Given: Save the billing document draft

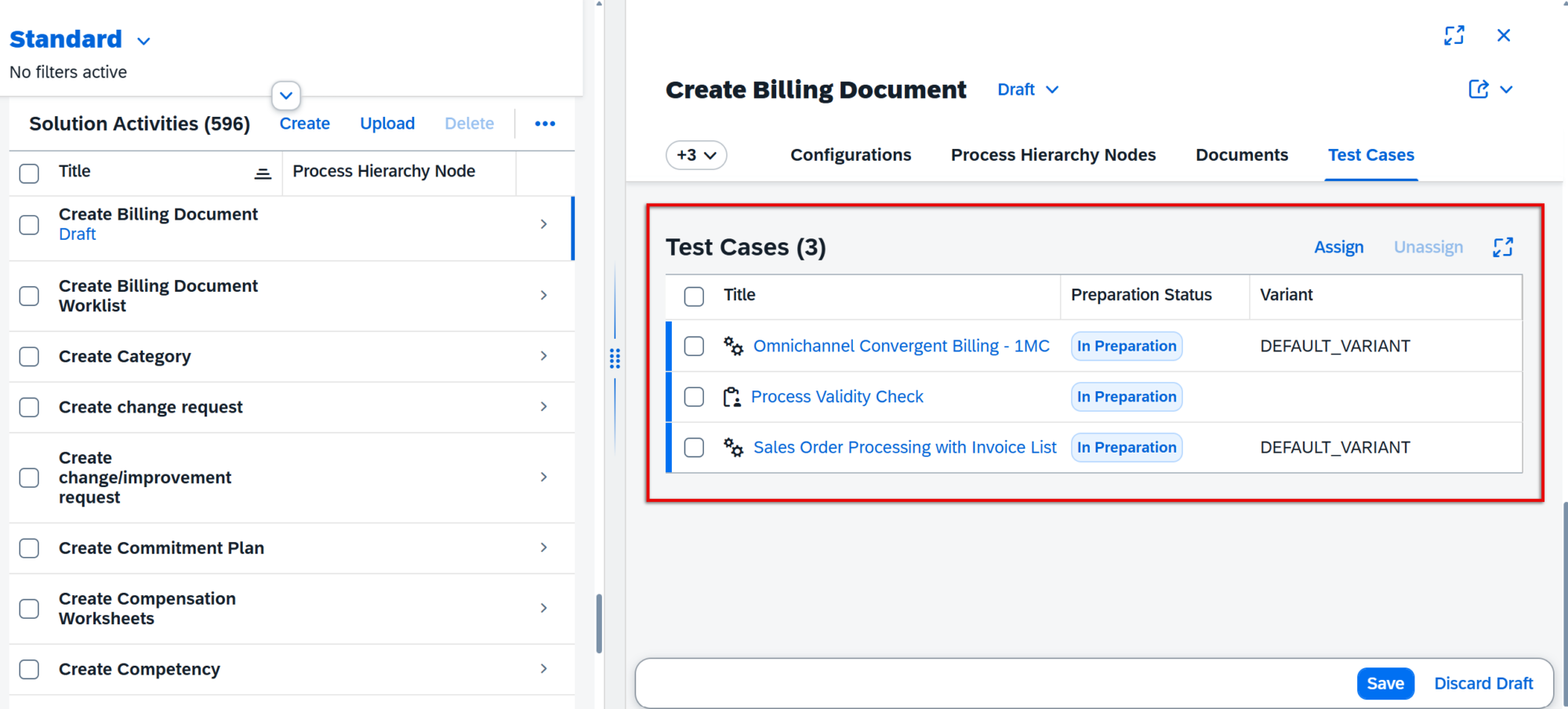Looking at the screenshot, I should pos(1385,683).
